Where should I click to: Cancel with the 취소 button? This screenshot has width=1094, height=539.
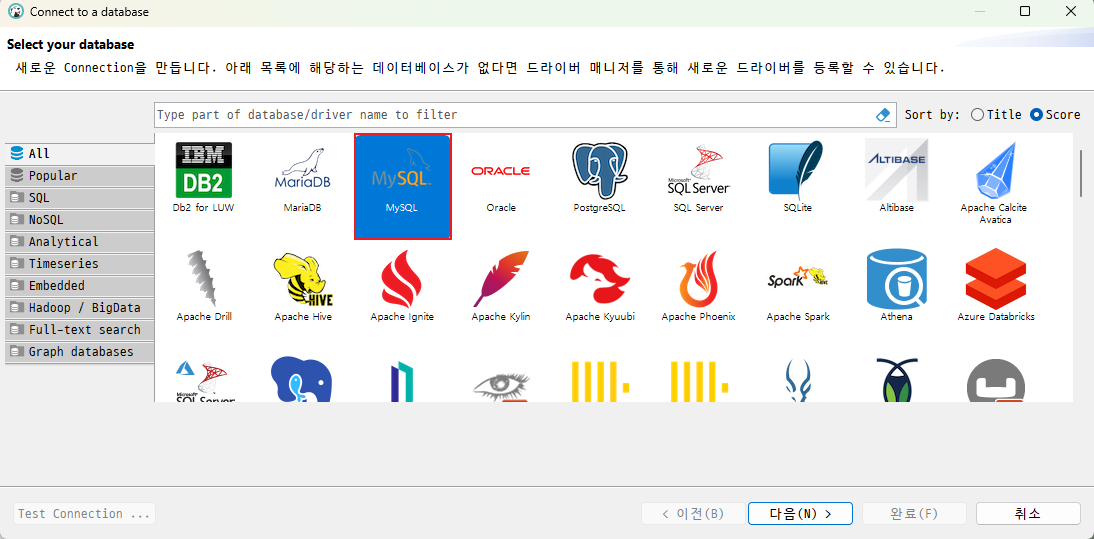[x=1028, y=514]
